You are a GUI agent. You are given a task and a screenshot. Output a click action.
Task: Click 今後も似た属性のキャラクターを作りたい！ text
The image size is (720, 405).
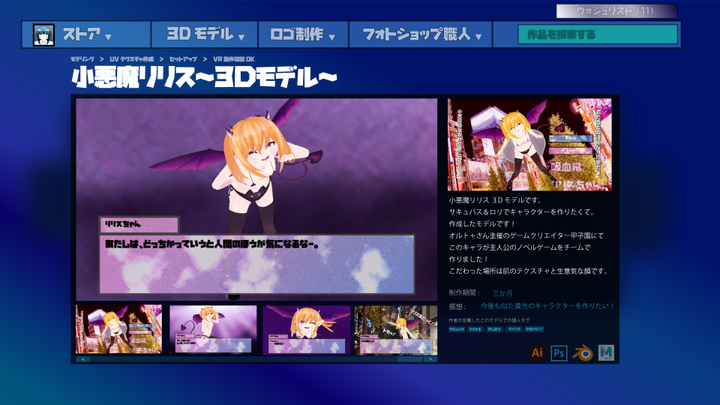[x=547, y=306]
